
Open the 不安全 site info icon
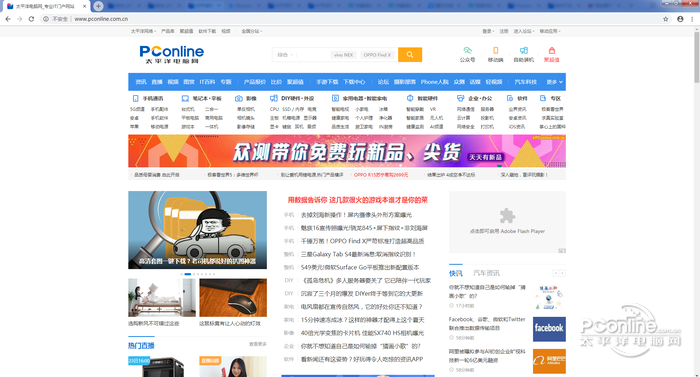click(46, 19)
